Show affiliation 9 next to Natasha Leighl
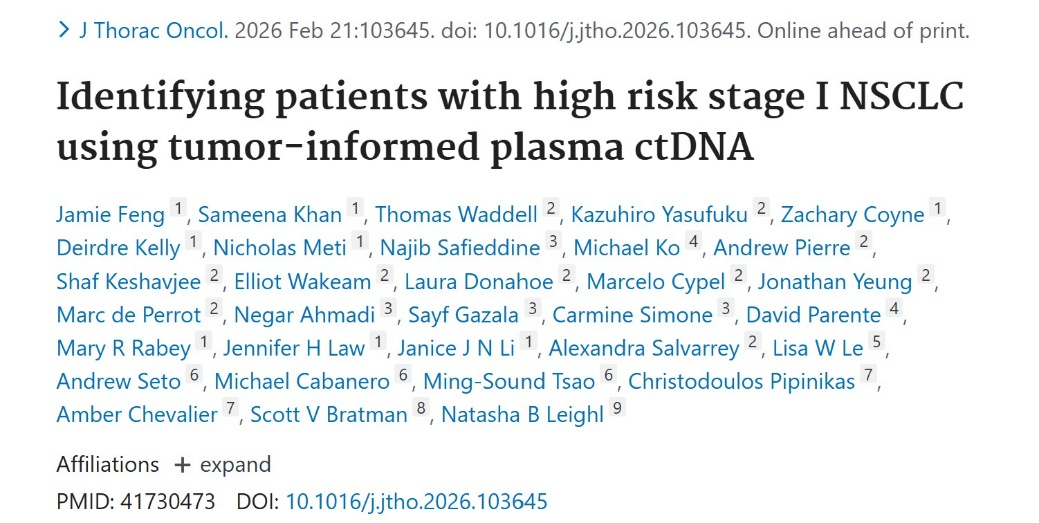Viewport: 1039px width, 523px height. pyautogui.click(x=616, y=411)
